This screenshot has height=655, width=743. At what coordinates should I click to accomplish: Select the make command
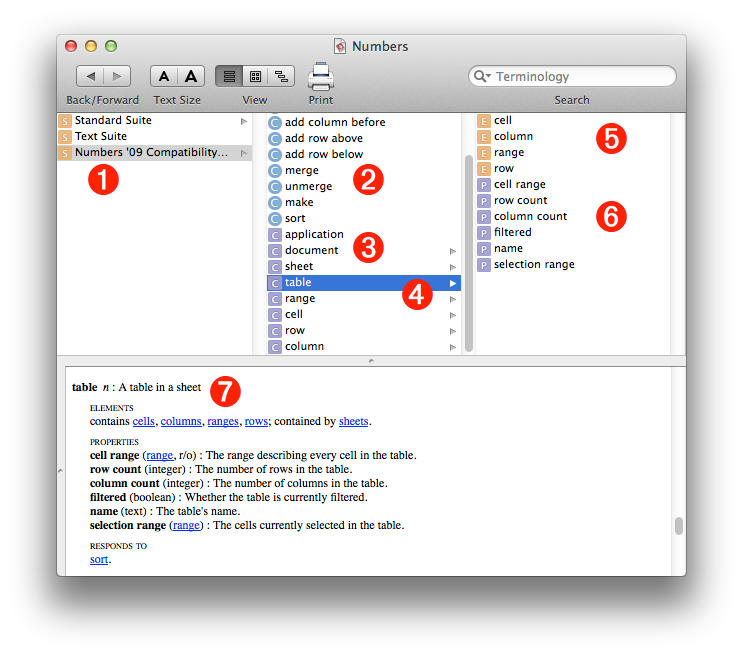pos(363,203)
